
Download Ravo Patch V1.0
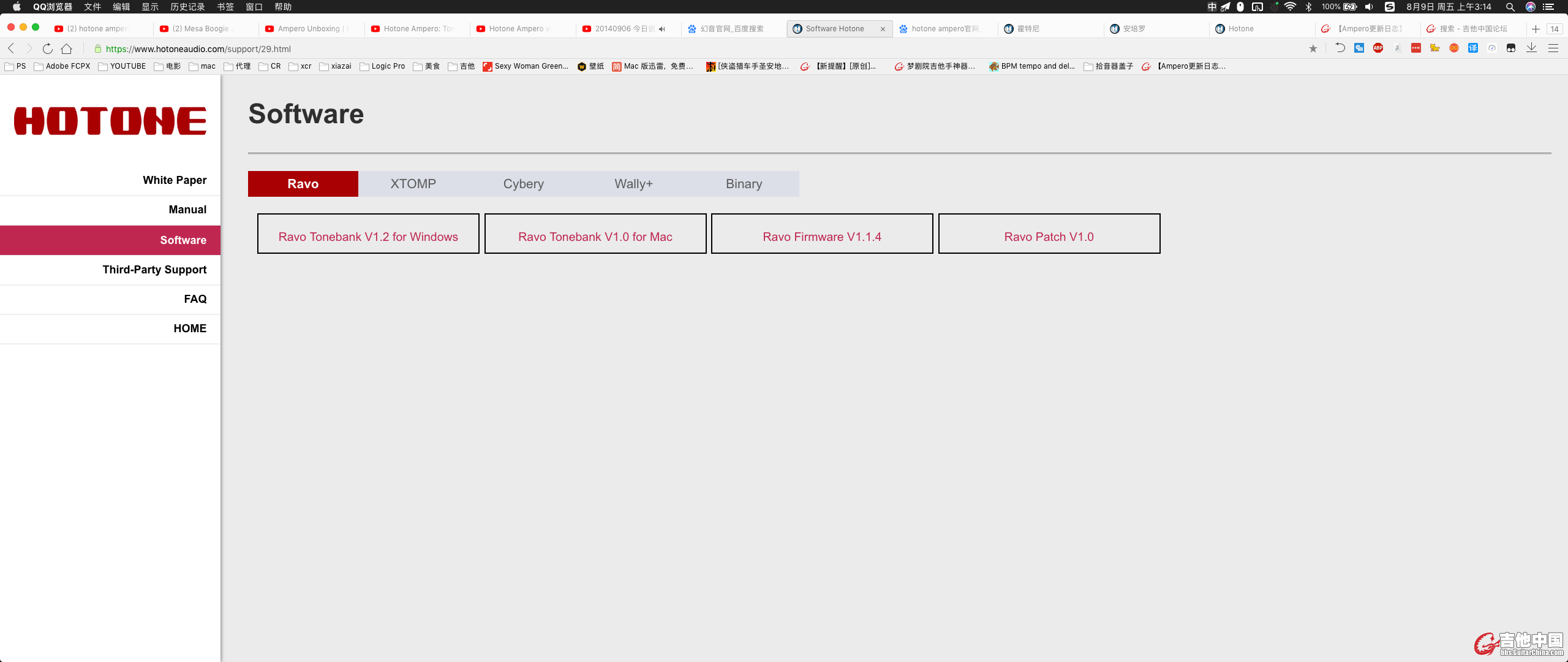tap(1049, 234)
